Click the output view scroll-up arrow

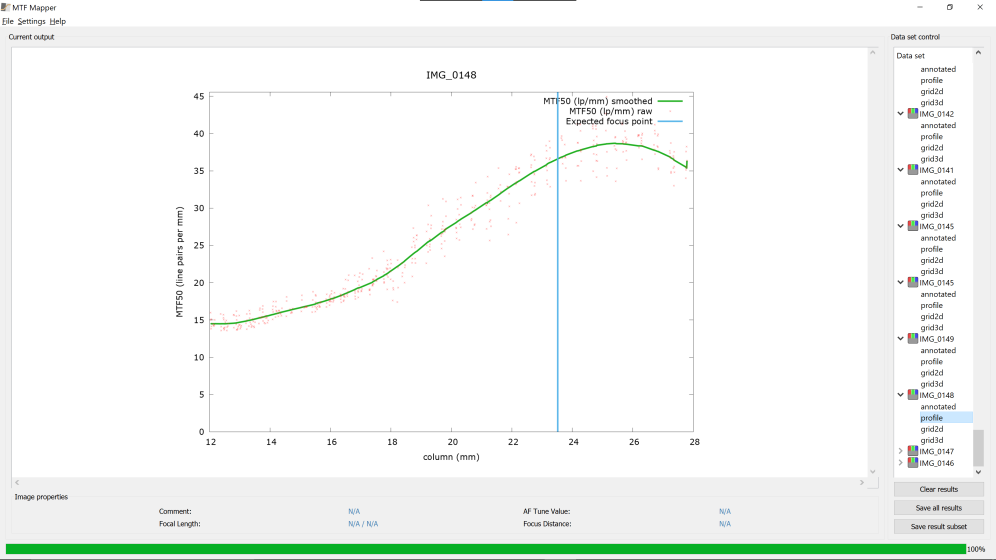873,53
